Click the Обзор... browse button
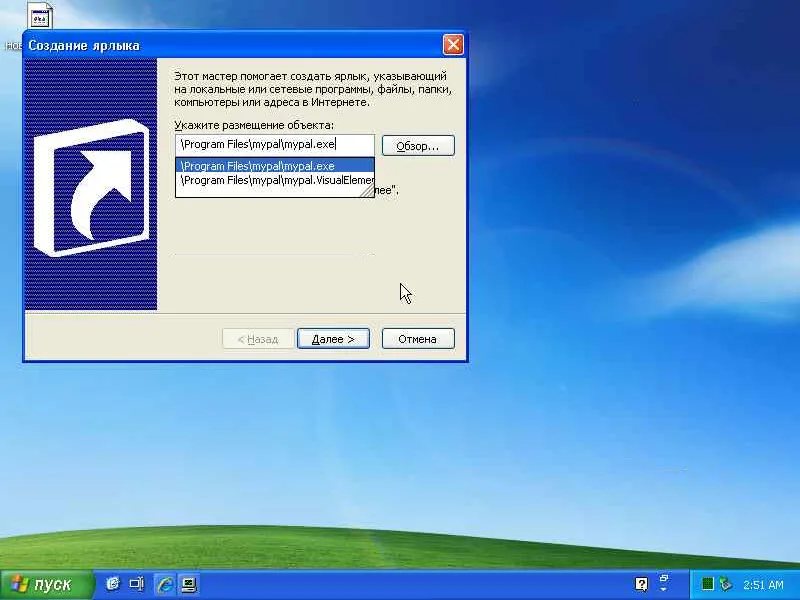This screenshot has height=600, width=800. tap(418, 146)
